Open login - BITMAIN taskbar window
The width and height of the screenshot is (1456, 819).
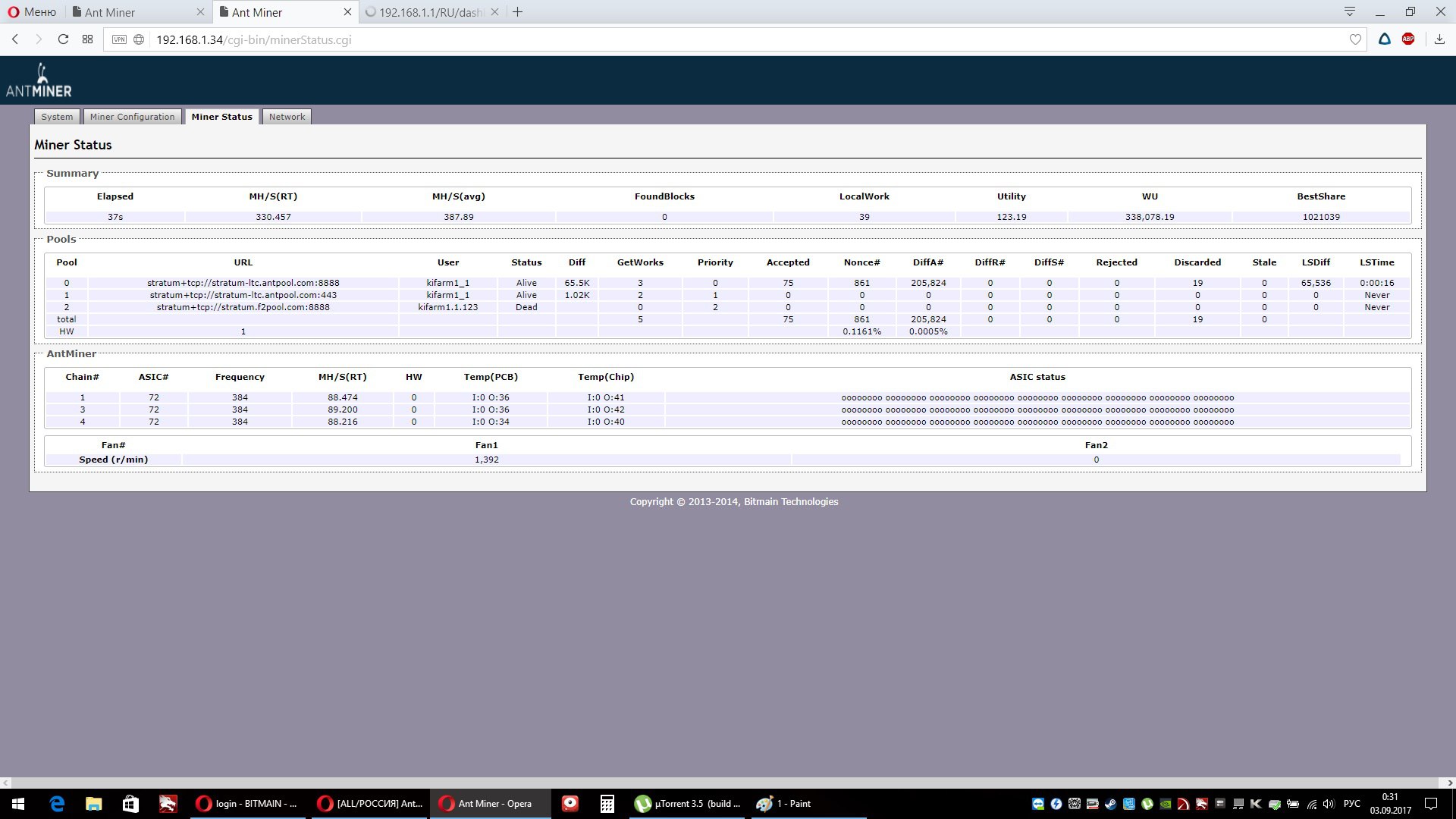coord(247,804)
